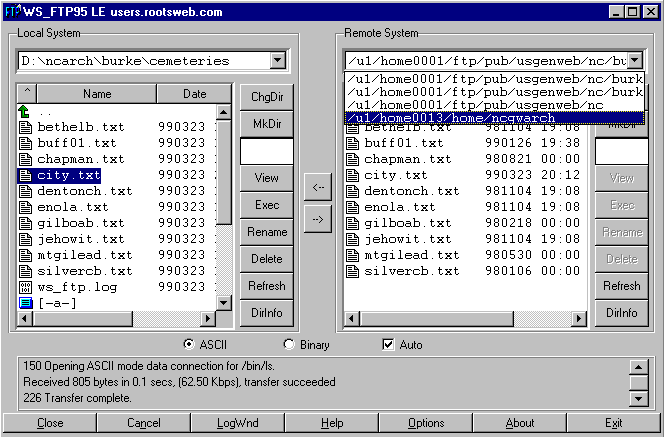Toggle the Auto checkbox

pyautogui.click(x=389, y=345)
